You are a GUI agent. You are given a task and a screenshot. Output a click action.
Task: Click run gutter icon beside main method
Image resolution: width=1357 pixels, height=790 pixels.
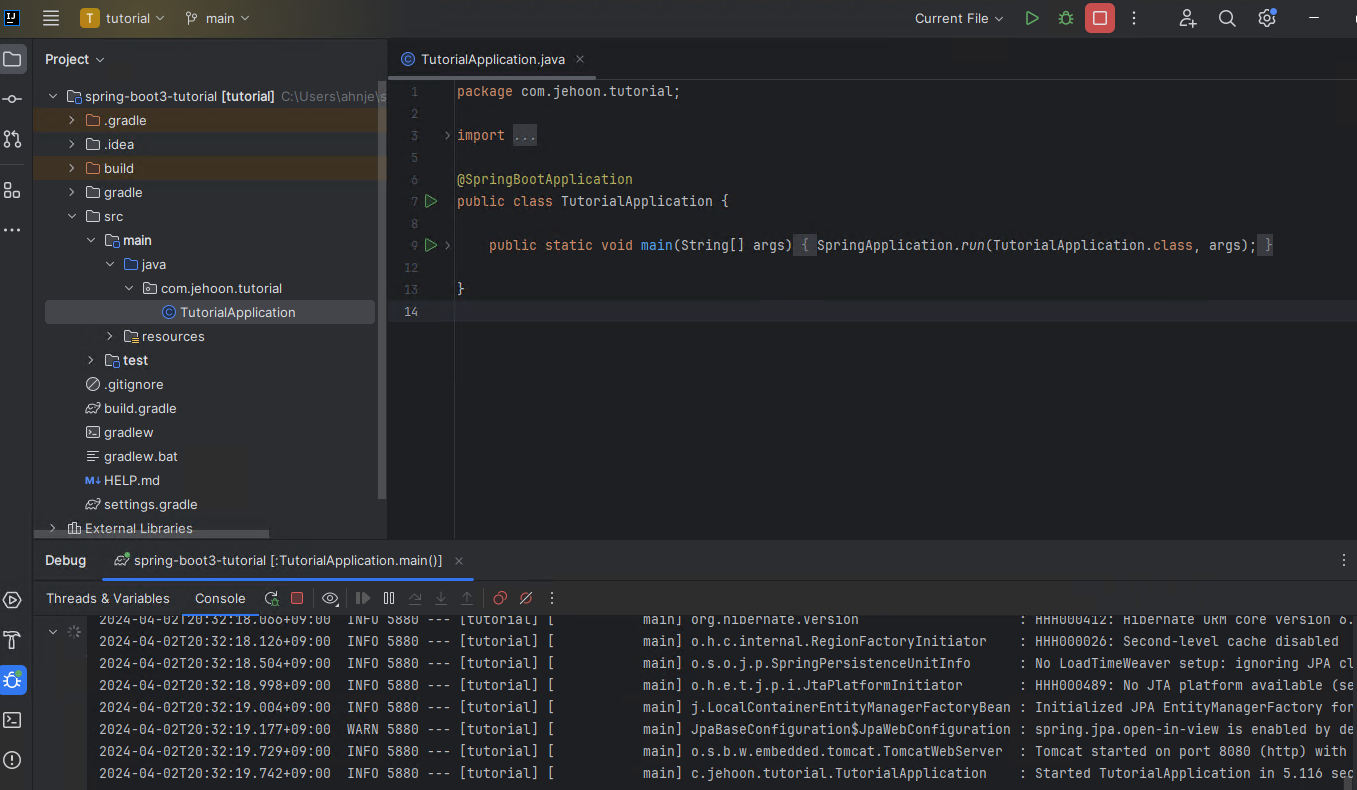431,245
